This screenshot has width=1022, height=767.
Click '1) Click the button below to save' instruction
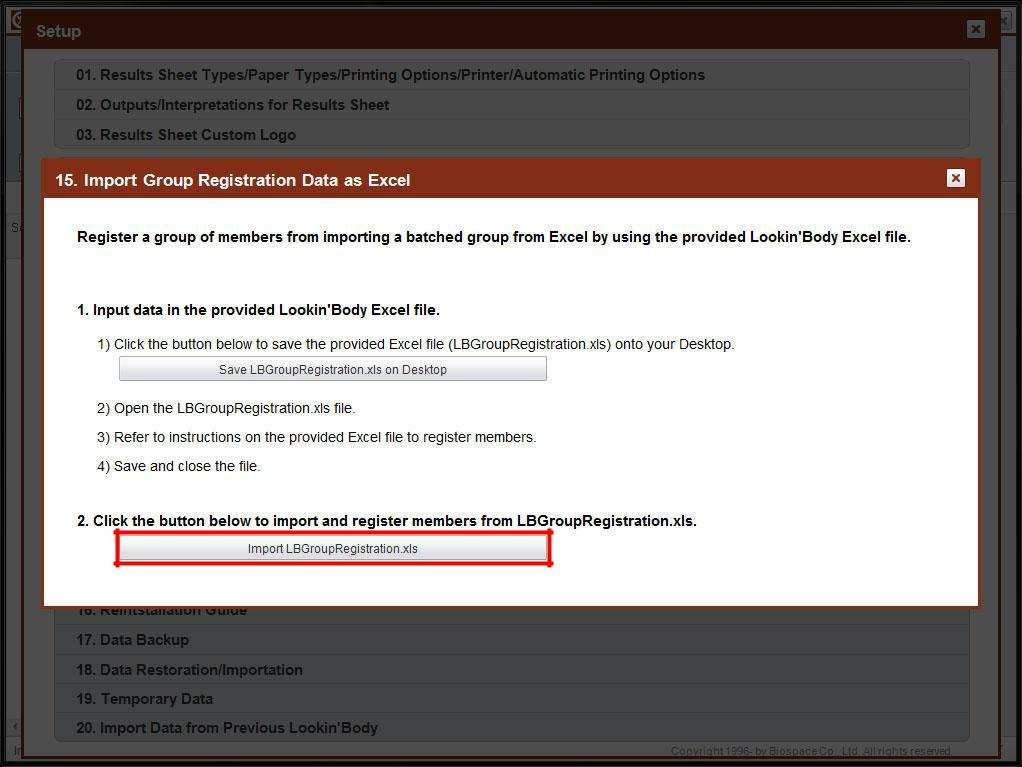coord(416,344)
